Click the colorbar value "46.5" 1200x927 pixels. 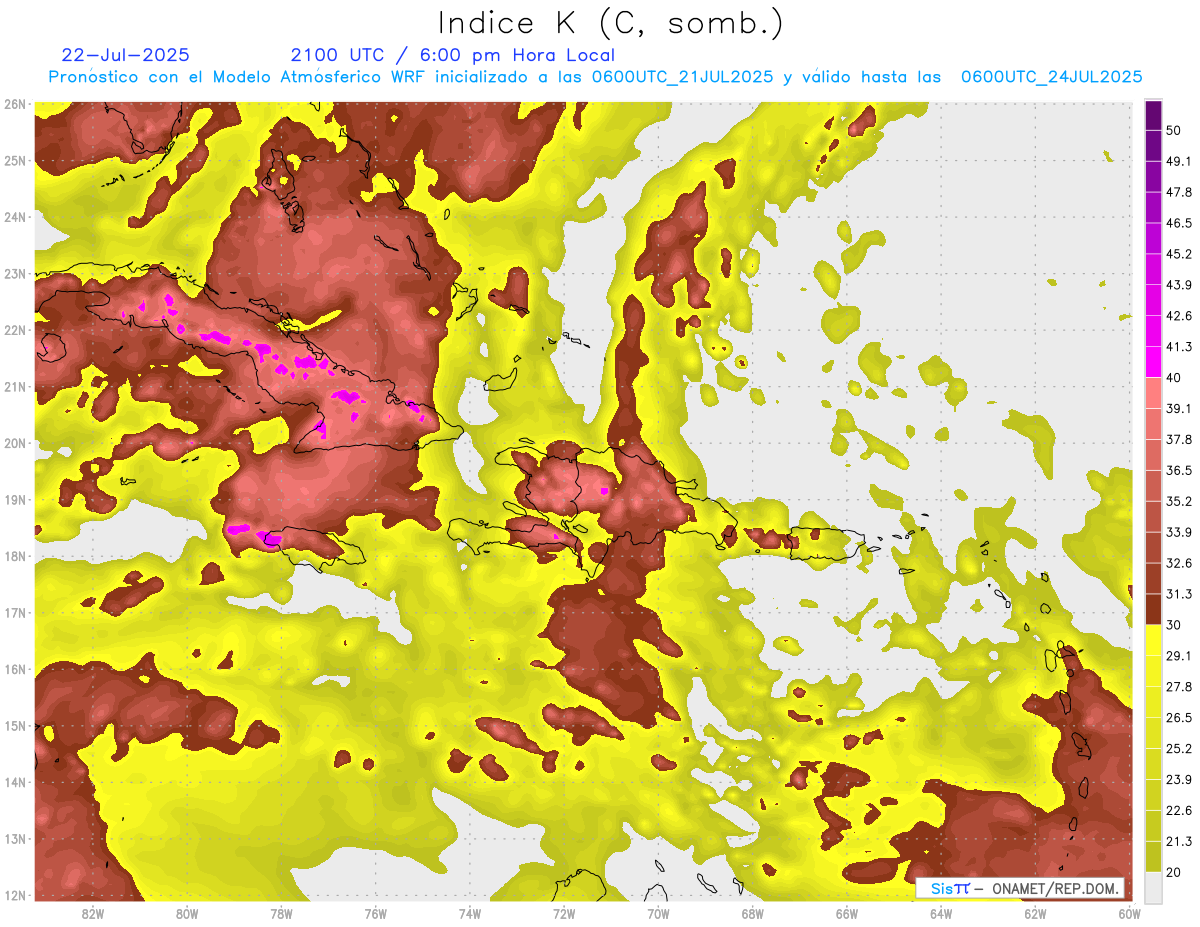pyautogui.click(x=1178, y=223)
